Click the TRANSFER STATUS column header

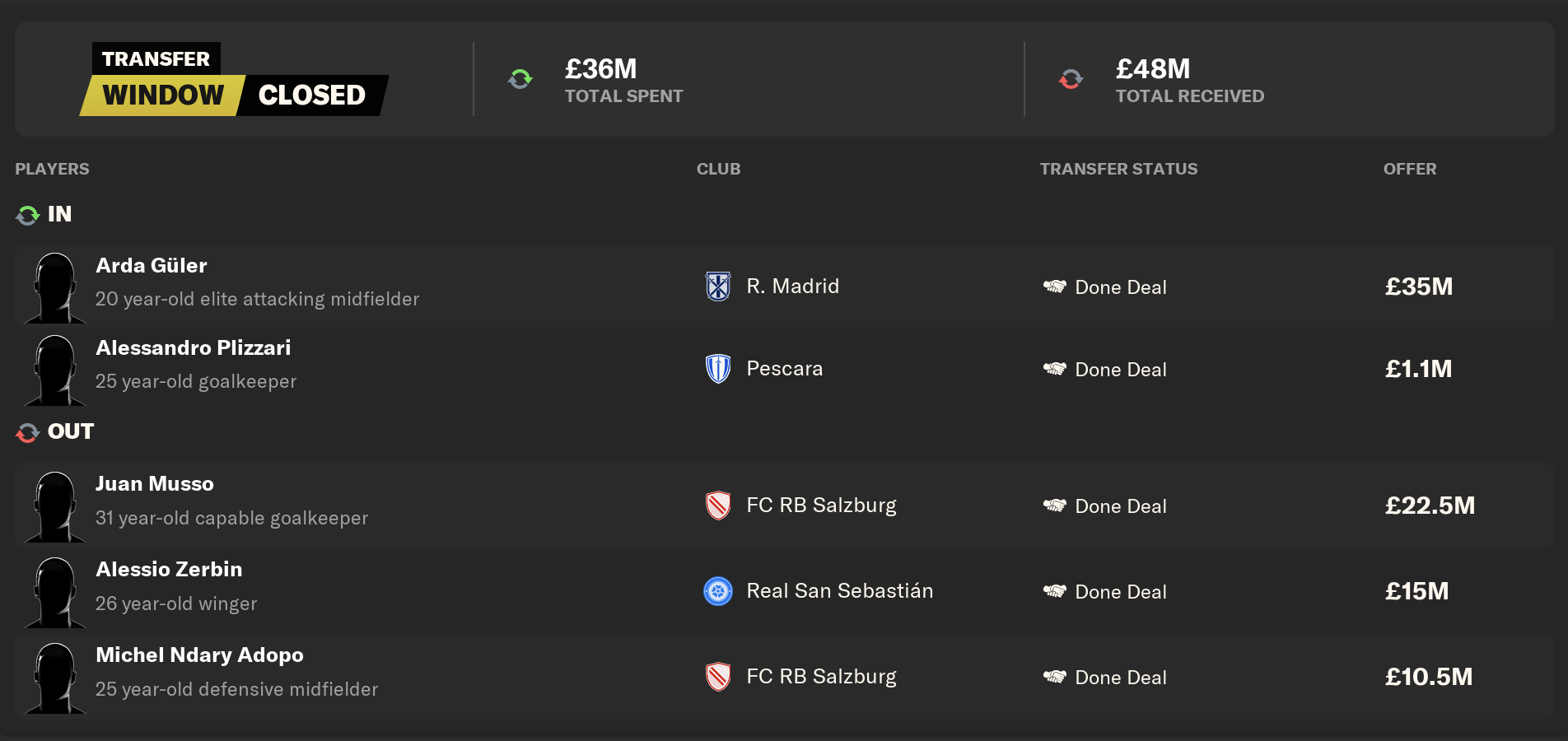coord(1118,169)
